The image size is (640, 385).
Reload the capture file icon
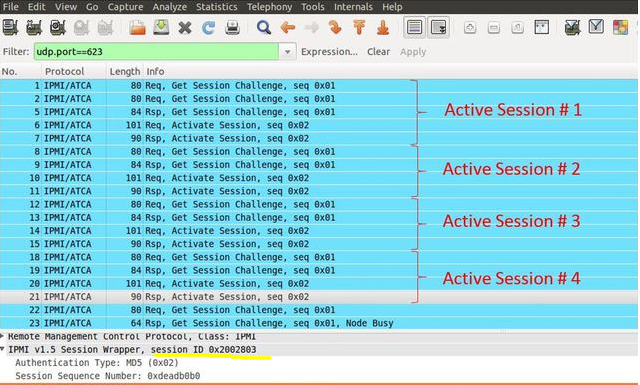(209, 28)
